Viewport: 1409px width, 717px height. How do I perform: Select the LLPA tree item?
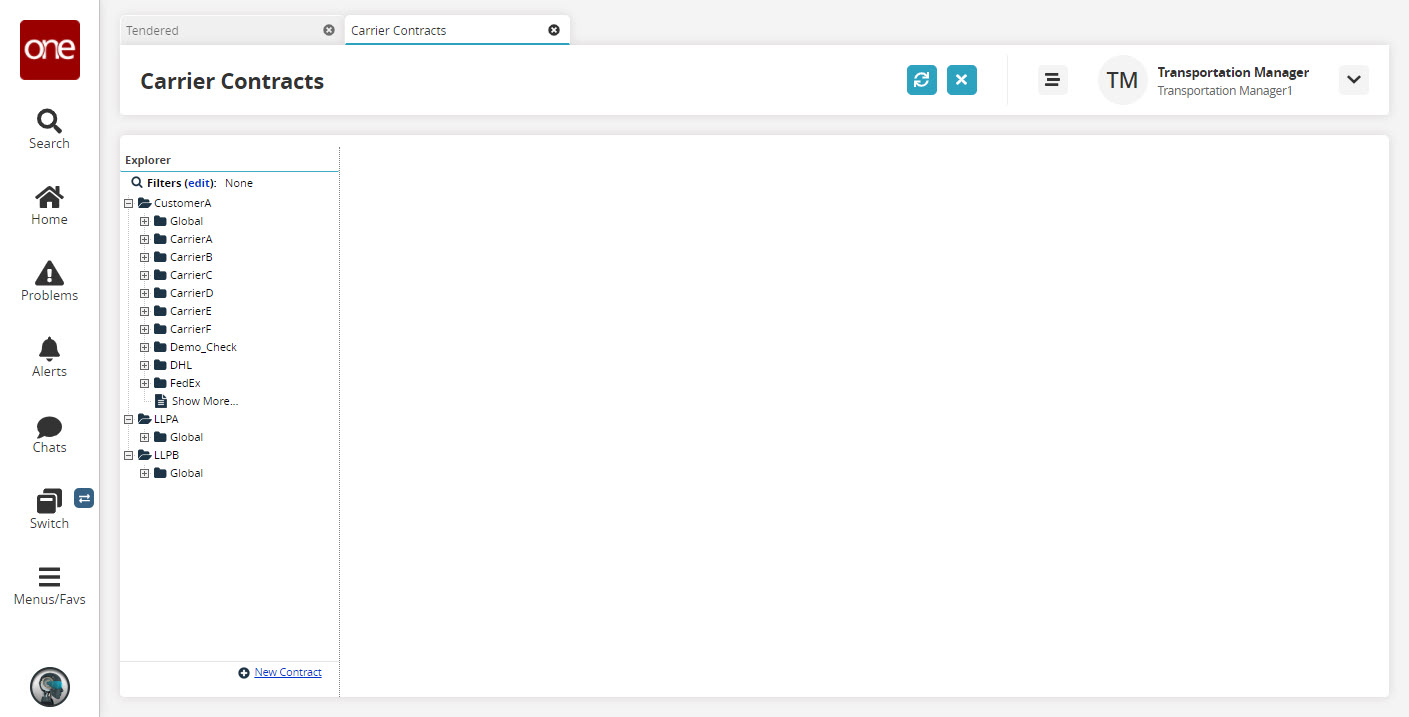166,419
